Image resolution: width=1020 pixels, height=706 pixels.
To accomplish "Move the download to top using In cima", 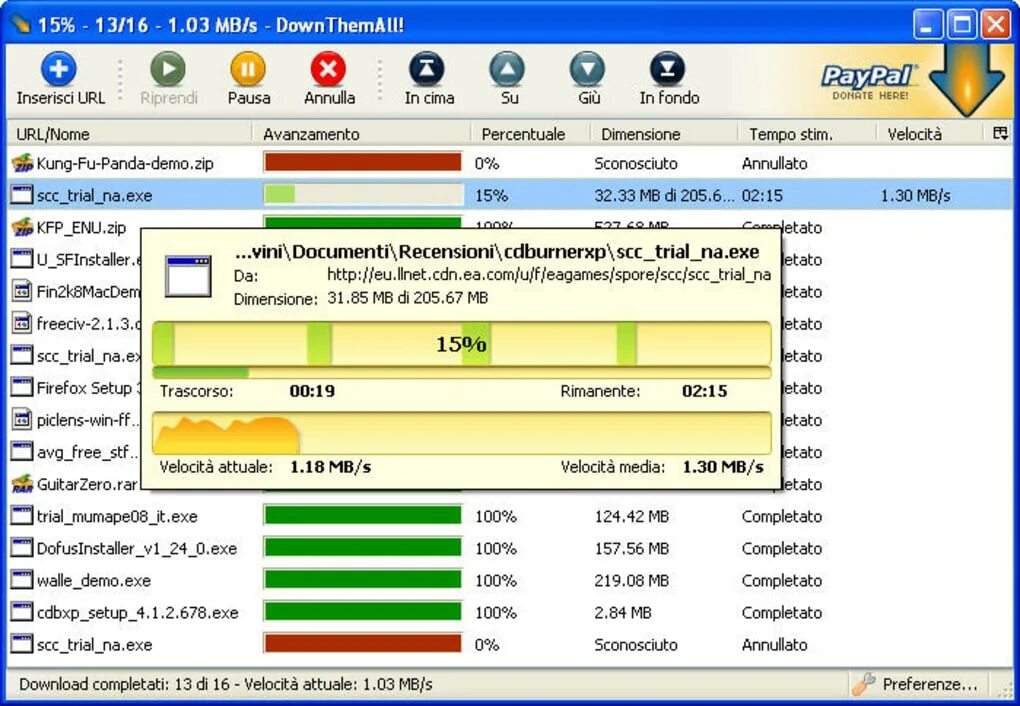I will (x=427, y=70).
